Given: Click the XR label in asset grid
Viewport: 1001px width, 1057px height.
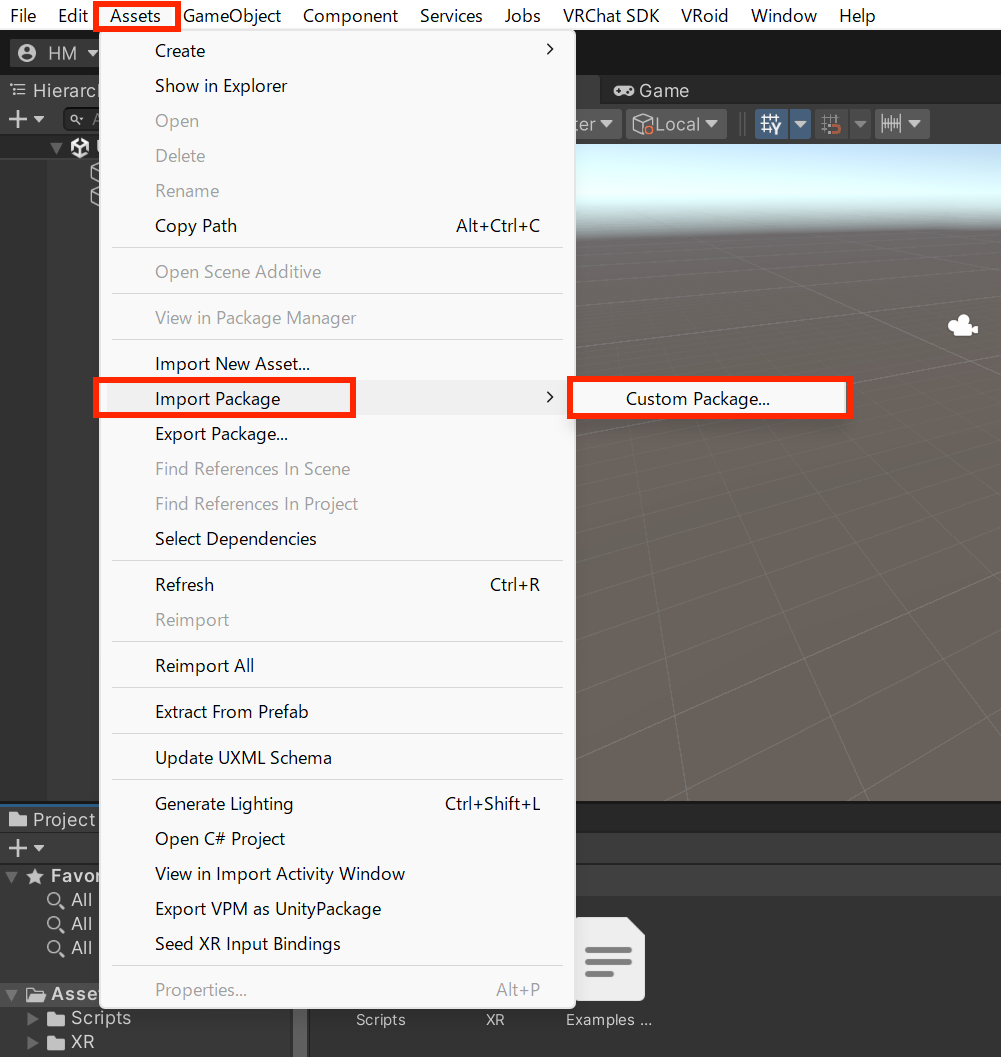Looking at the screenshot, I should (495, 1020).
